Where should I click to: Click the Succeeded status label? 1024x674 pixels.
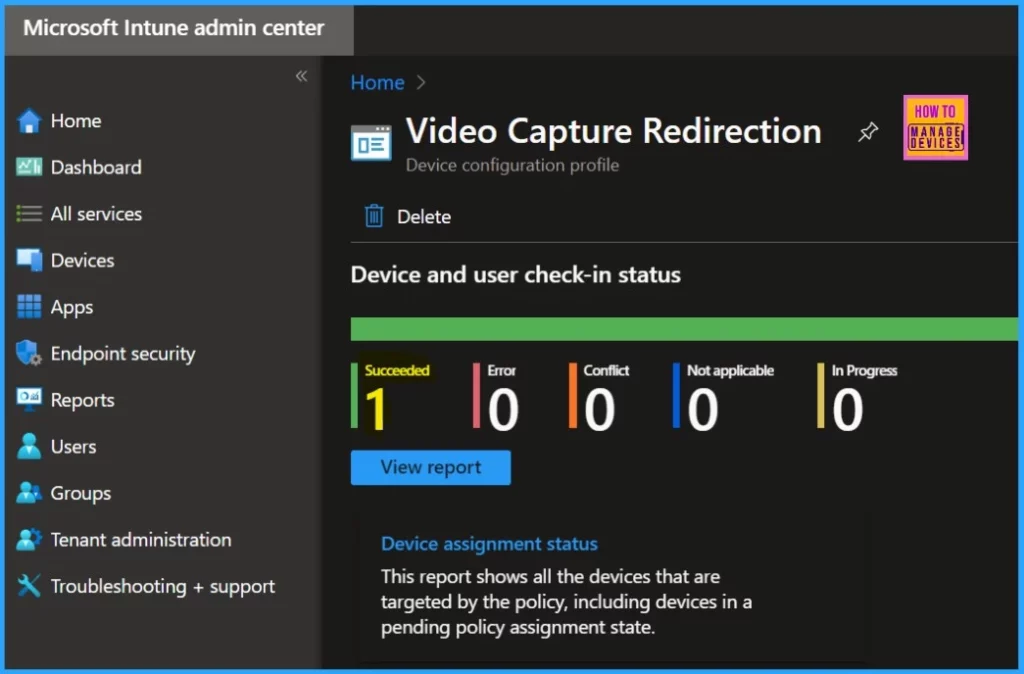tap(397, 370)
